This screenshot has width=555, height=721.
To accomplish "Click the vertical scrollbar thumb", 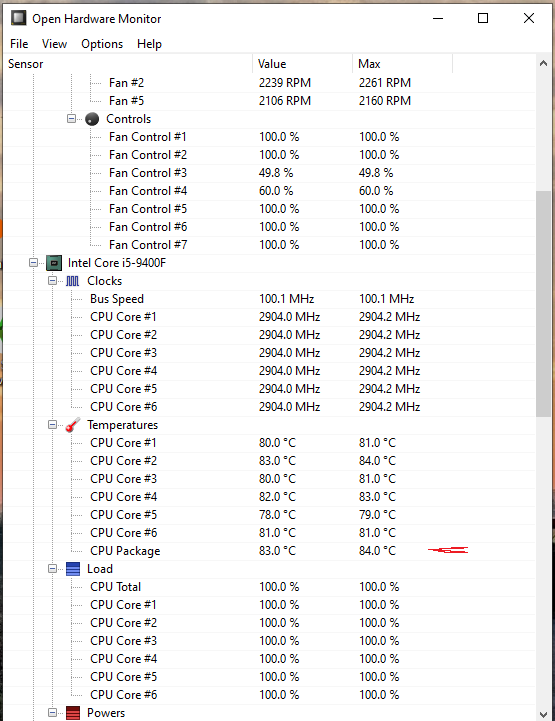I will click(543, 303).
